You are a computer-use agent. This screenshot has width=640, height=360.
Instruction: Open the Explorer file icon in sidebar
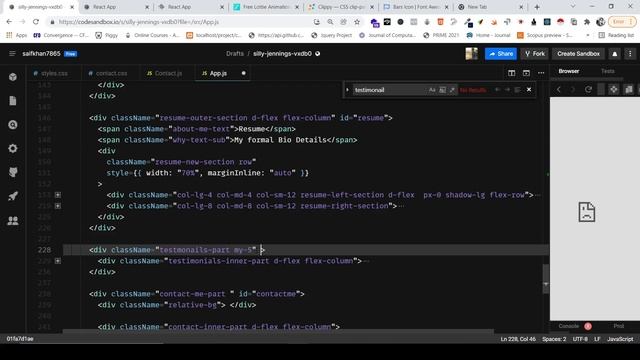13,100
